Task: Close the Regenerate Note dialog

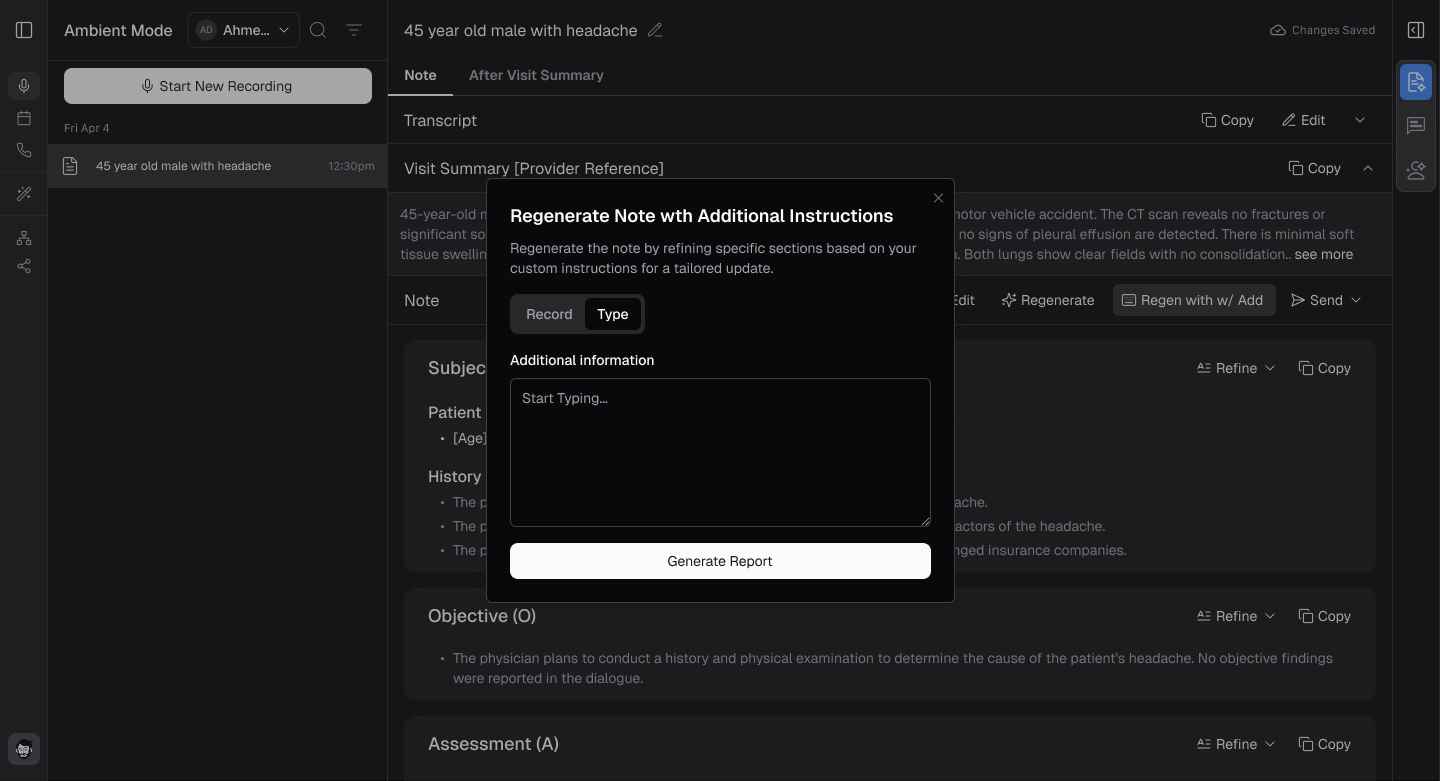Action: [x=938, y=198]
